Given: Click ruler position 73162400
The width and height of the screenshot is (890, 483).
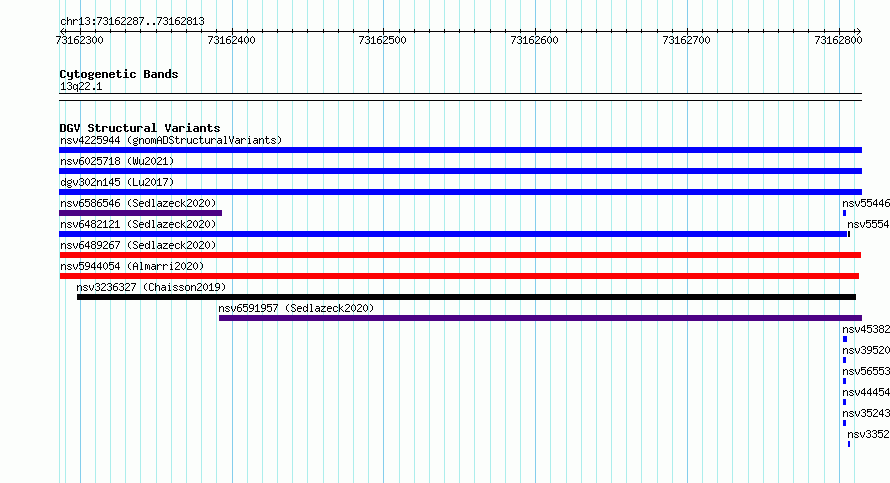Looking at the screenshot, I should tap(232, 40).
